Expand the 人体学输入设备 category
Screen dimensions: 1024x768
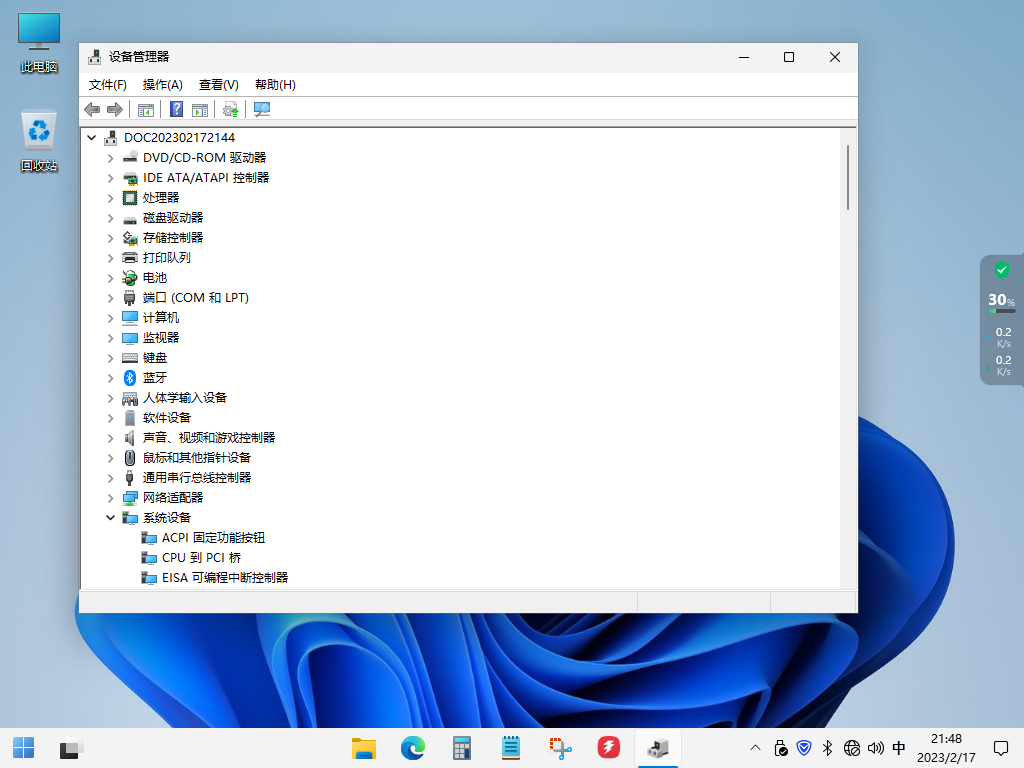(x=110, y=398)
